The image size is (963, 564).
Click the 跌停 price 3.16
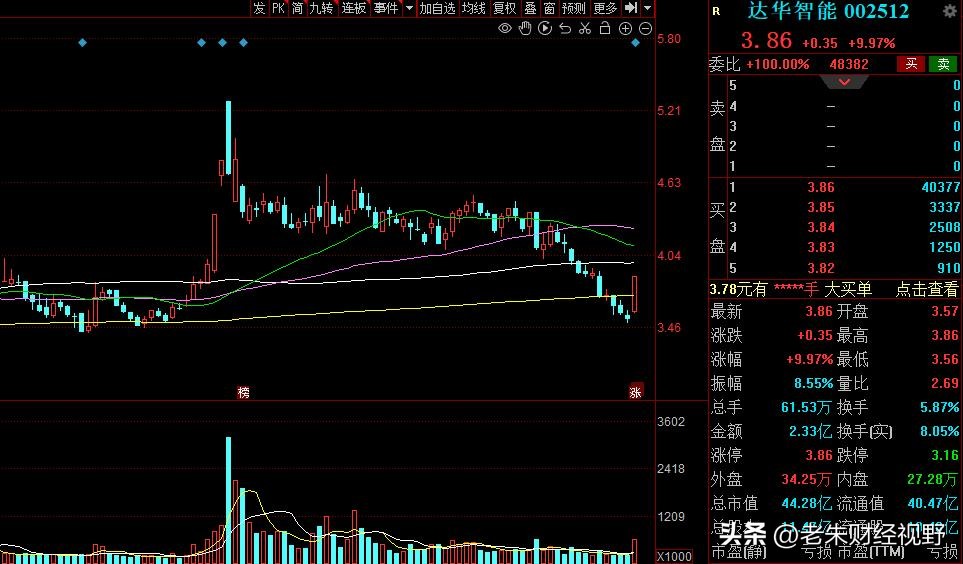(945, 455)
